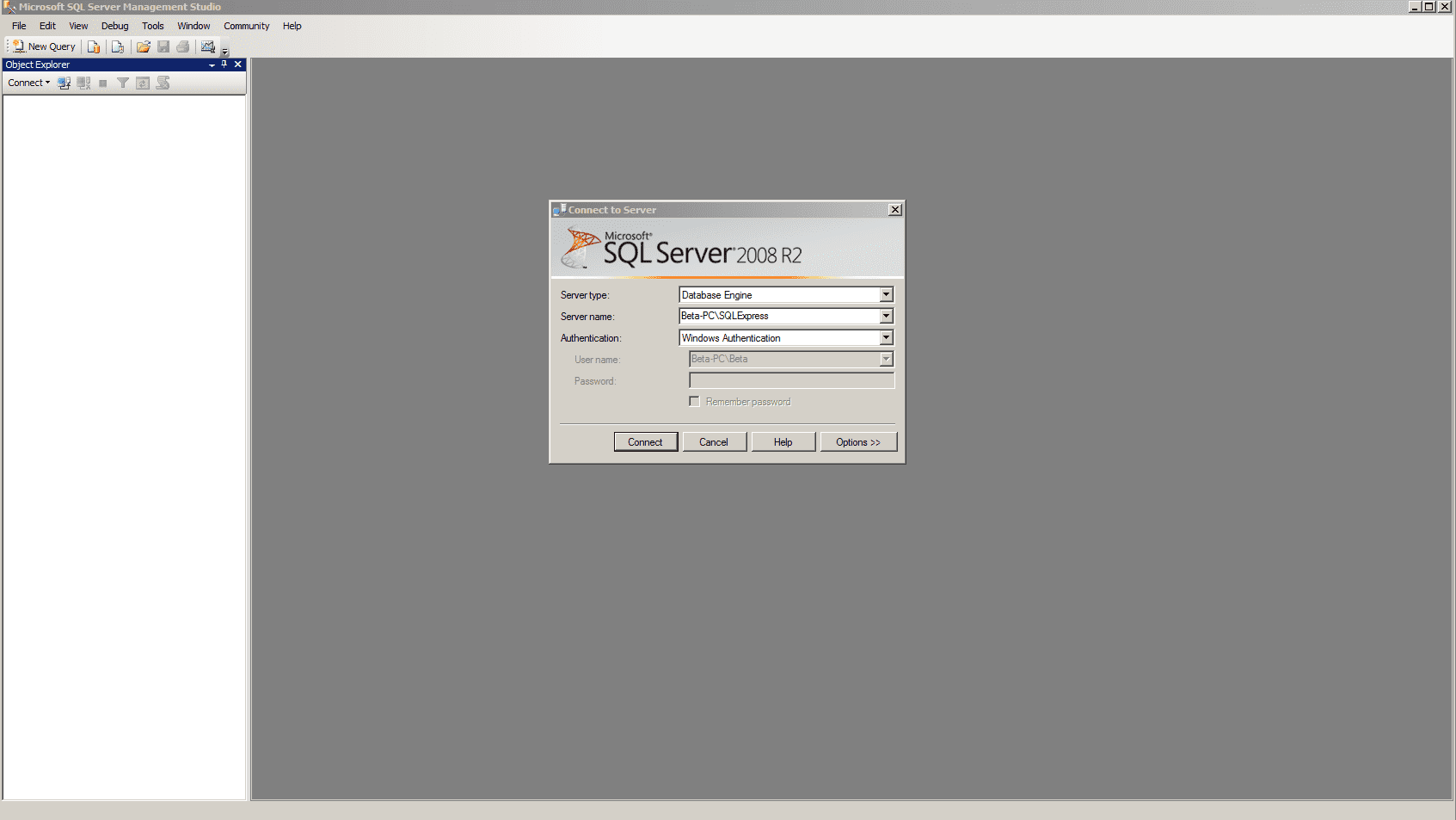
Task: Open the View menu
Action: [78, 26]
